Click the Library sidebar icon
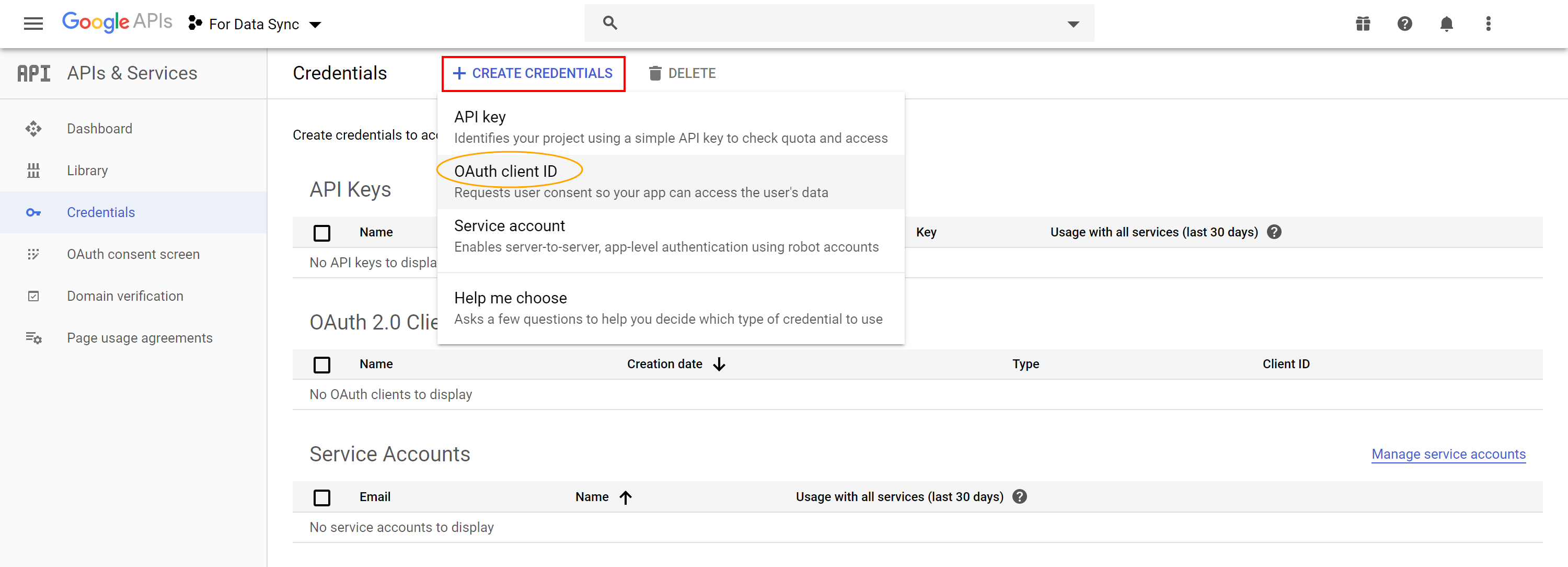The width and height of the screenshot is (1568, 567). (33, 171)
